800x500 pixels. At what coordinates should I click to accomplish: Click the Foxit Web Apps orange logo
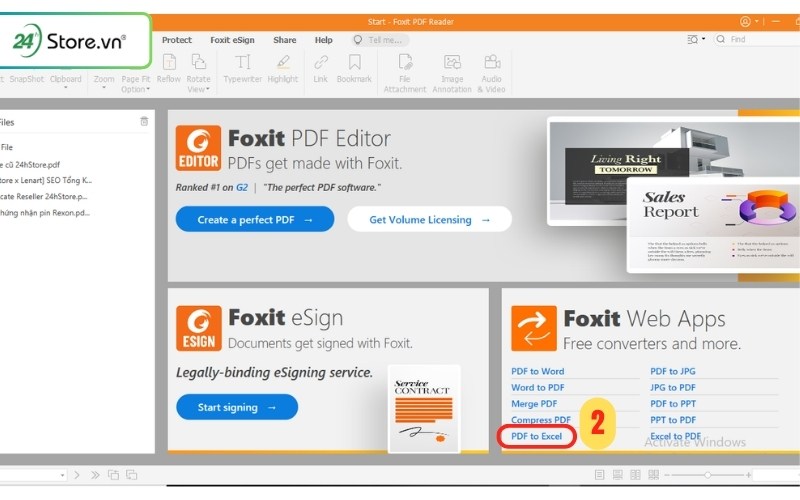coord(534,328)
